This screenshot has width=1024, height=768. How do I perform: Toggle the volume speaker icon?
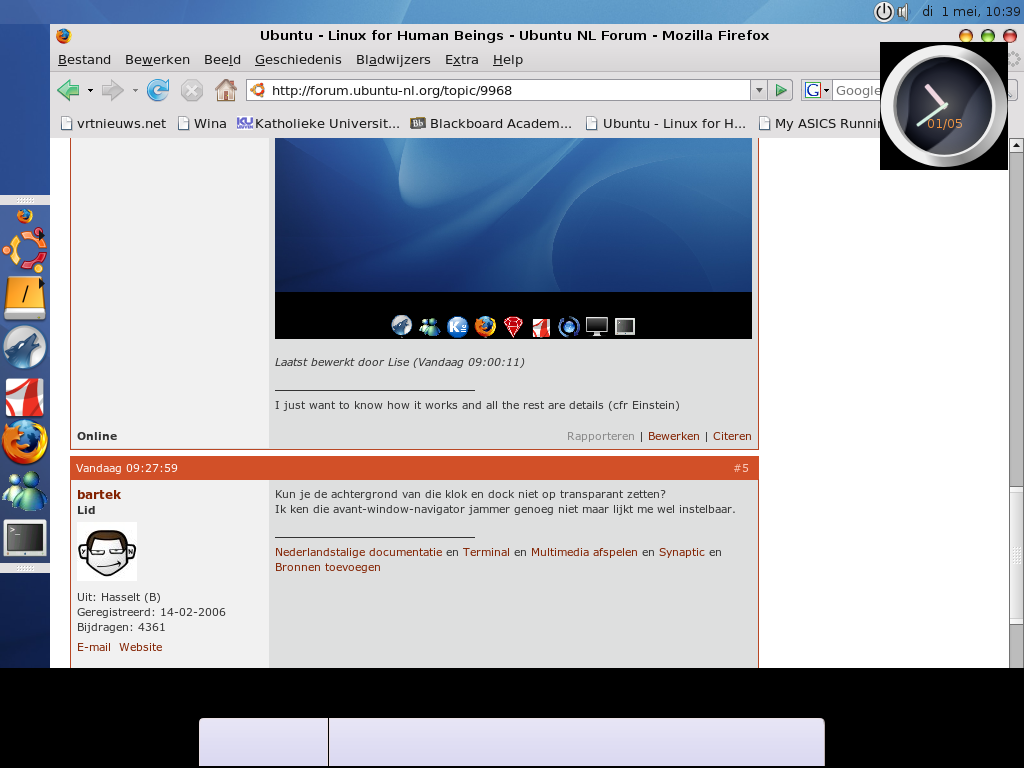pos(902,12)
